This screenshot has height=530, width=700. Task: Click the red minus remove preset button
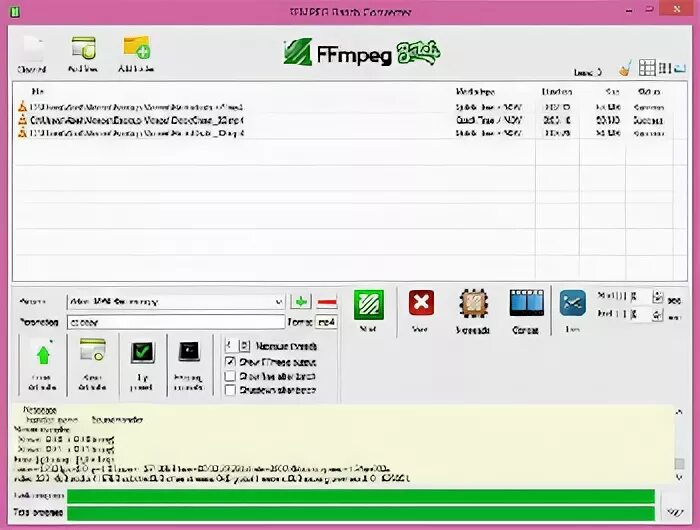[x=327, y=302]
